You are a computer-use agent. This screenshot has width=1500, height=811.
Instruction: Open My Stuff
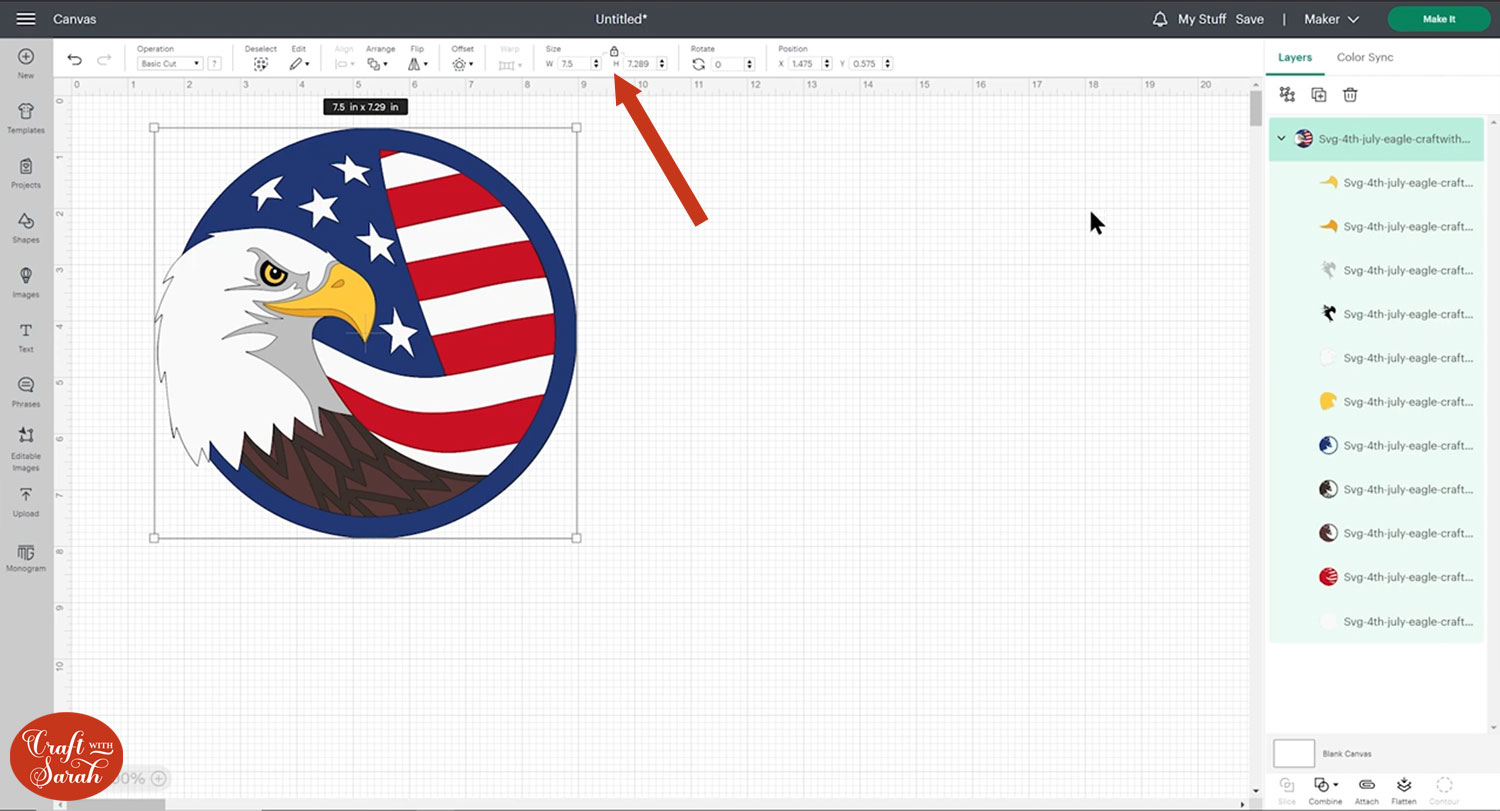pyautogui.click(x=1202, y=19)
